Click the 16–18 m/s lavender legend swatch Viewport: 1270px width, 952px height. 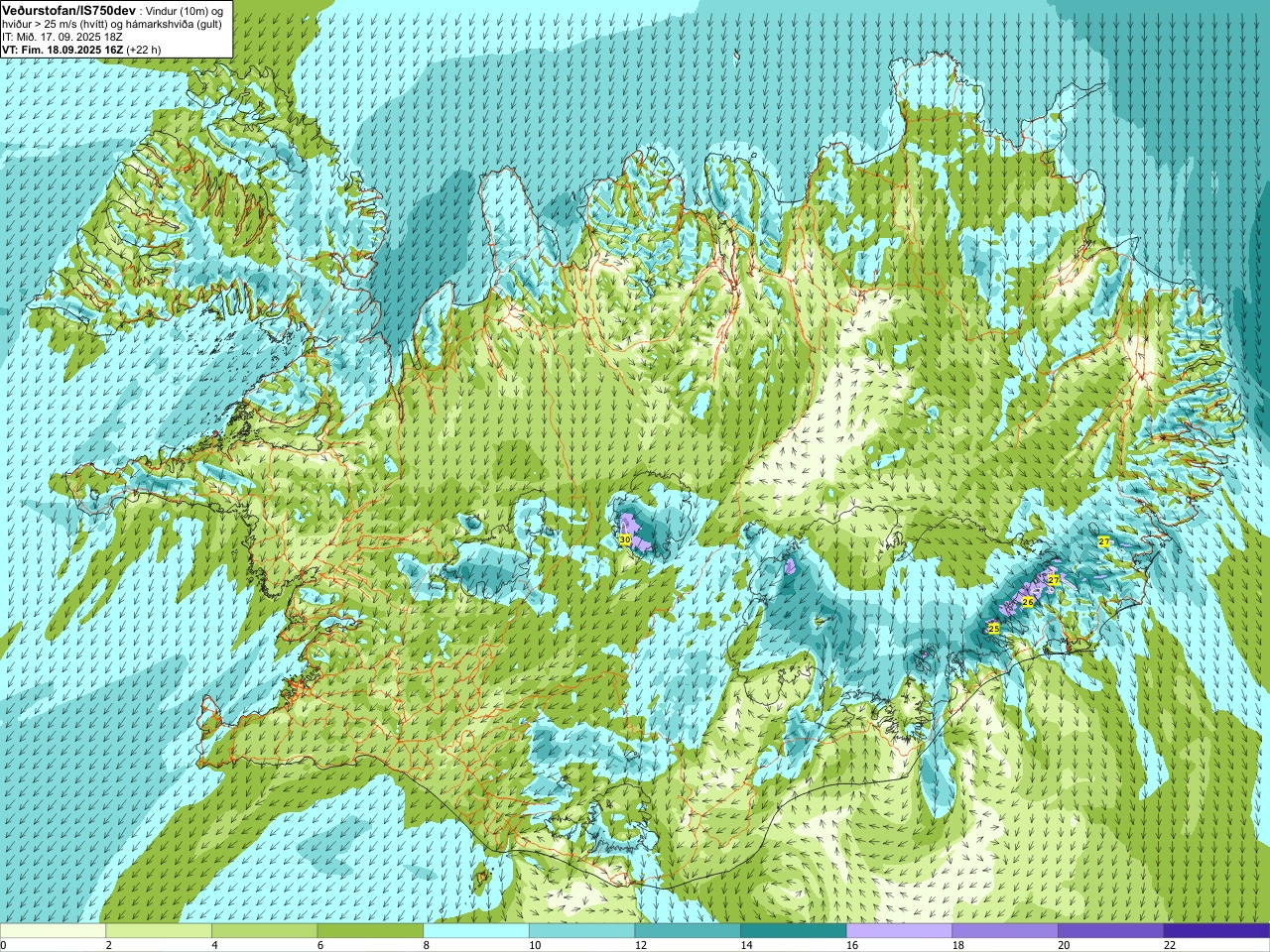tap(899, 931)
